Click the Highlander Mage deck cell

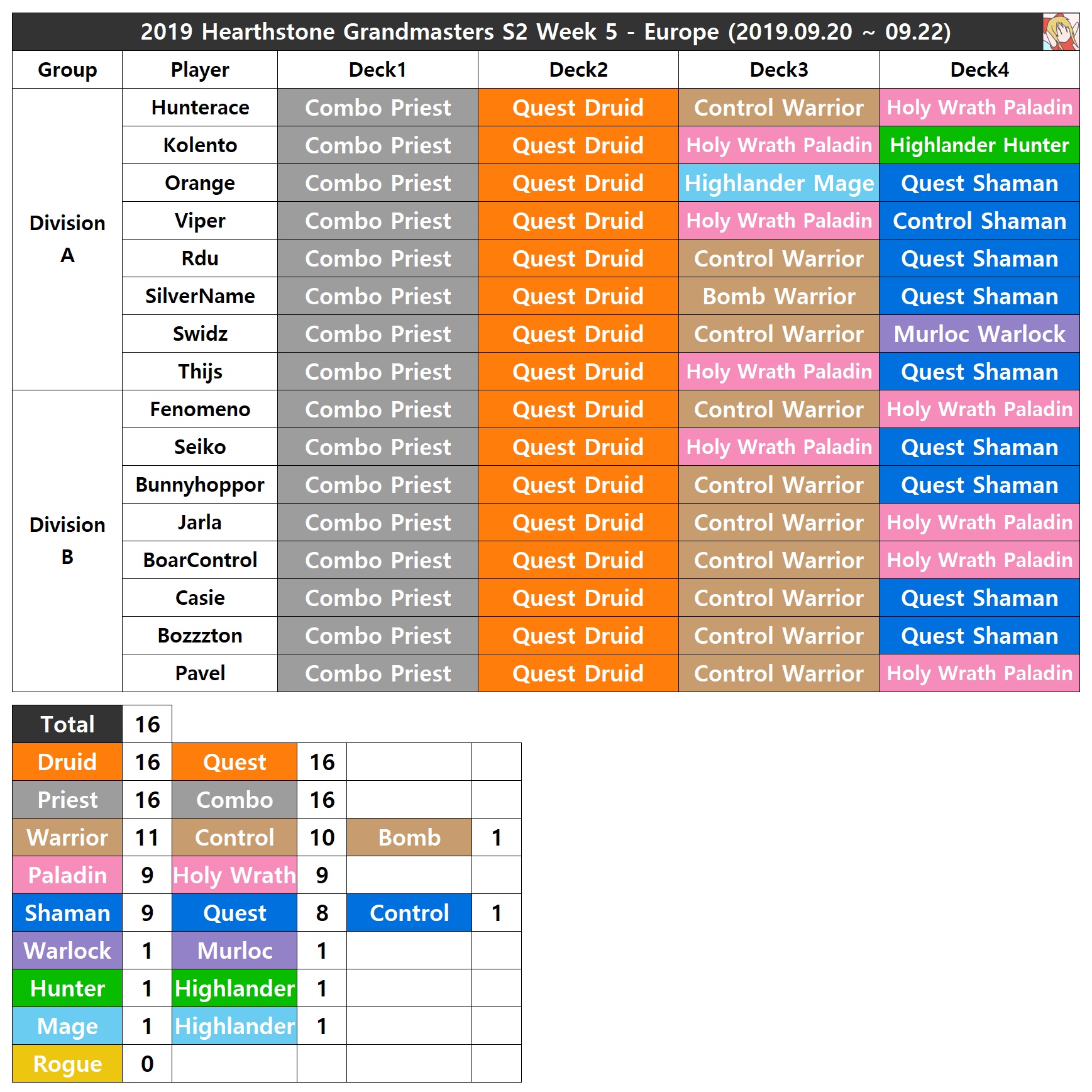coord(778,183)
